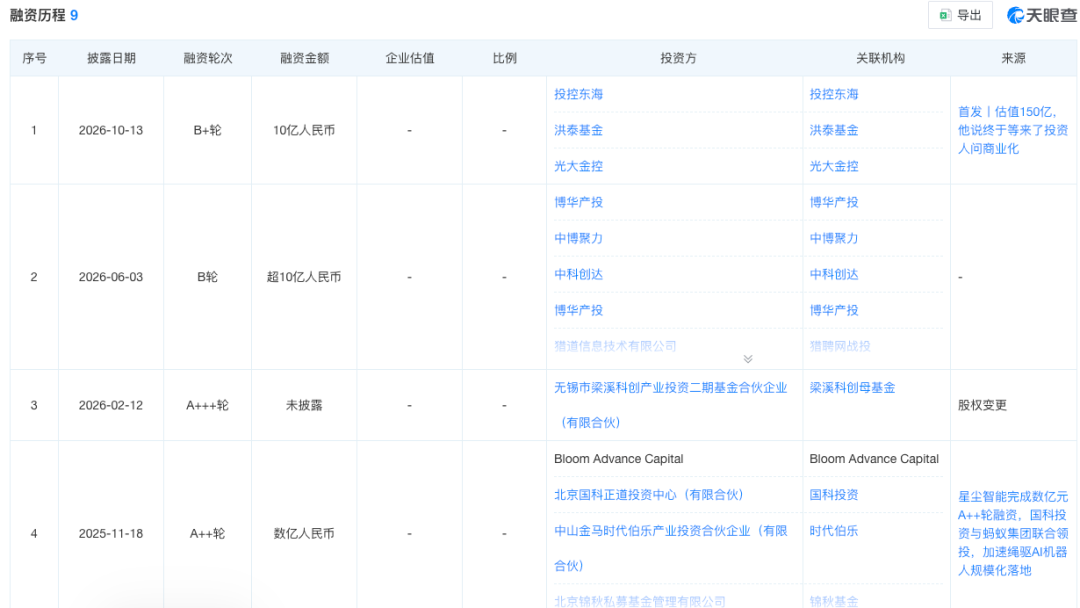Click the 披露日期 column header
This screenshot has height=608, width=1080.
pyautogui.click(x=111, y=59)
